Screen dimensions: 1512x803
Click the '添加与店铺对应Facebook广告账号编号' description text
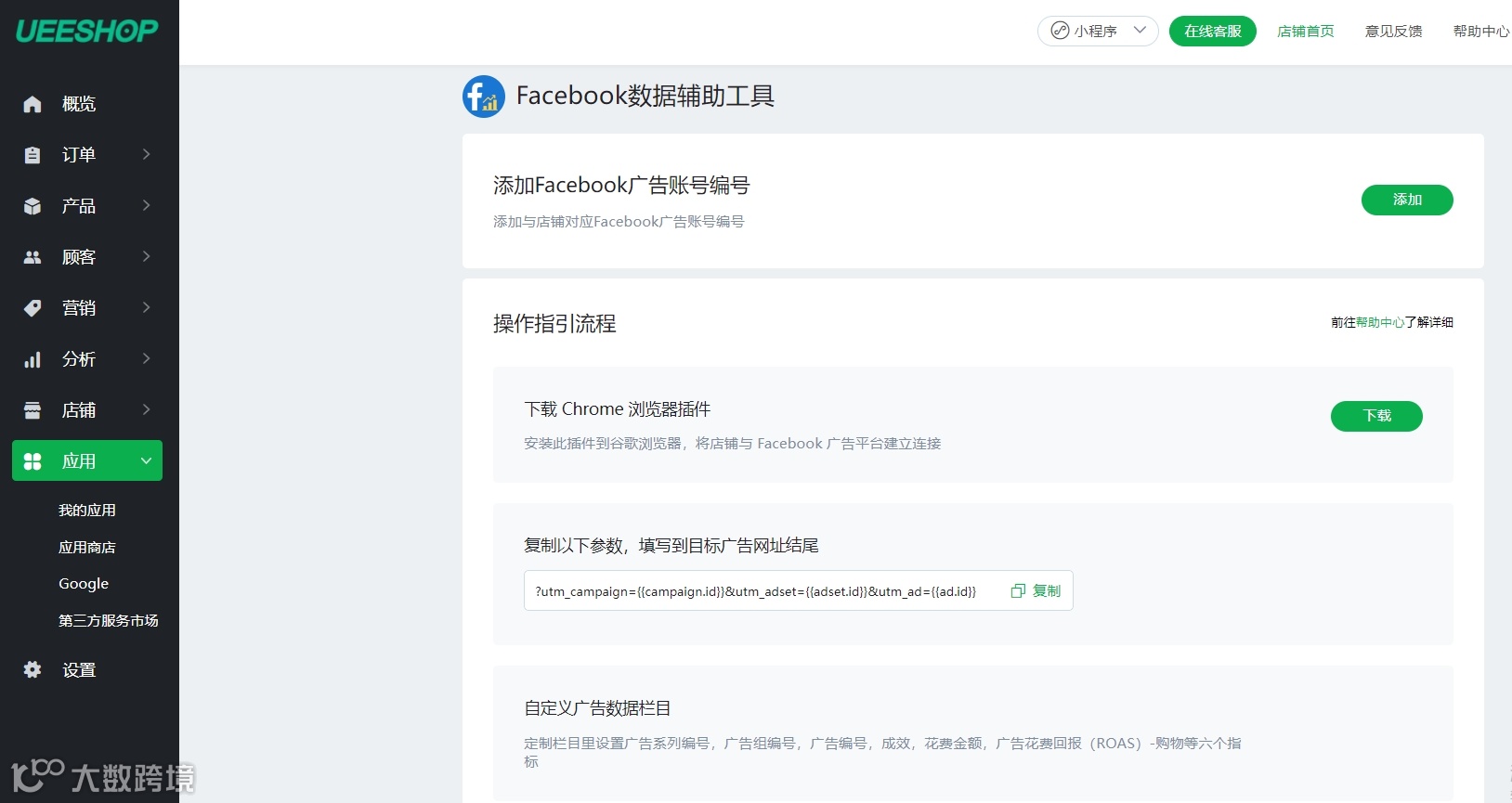(619, 222)
